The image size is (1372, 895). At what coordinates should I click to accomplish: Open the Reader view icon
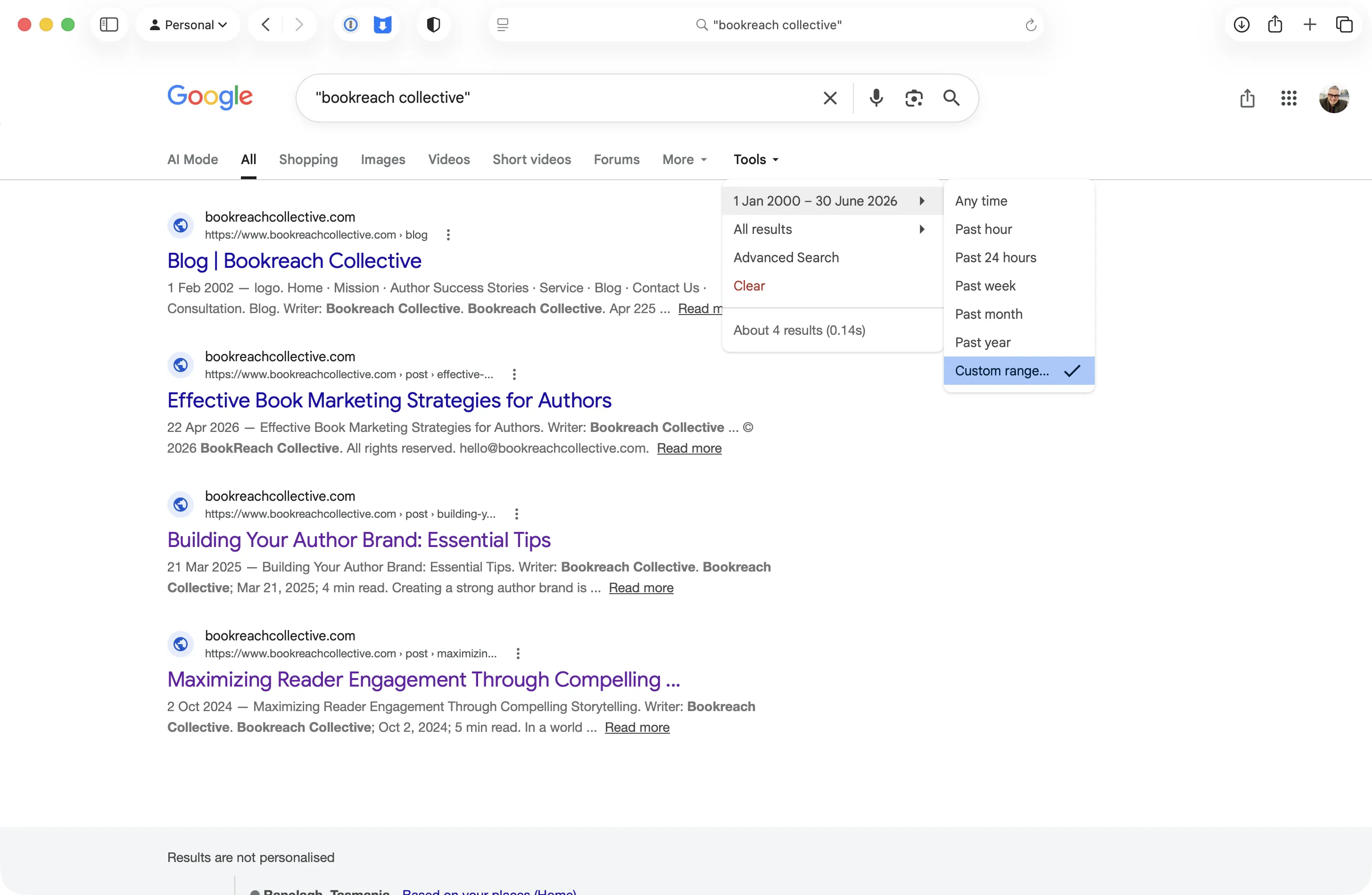coord(503,25)
